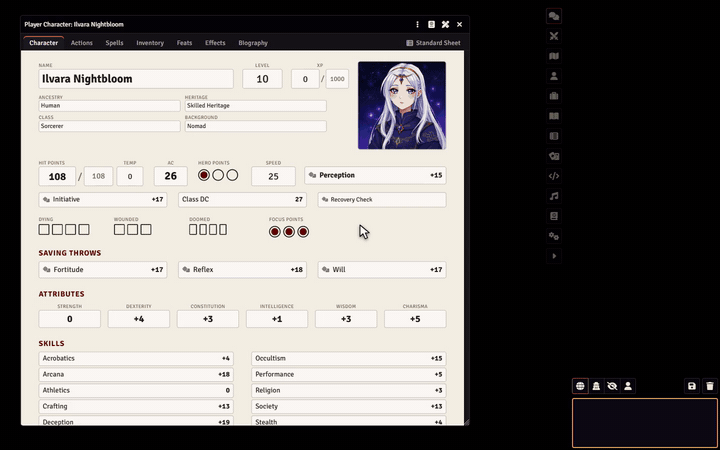Check the first Dying box
The image size is (720, 450).
pyautogui.click(x=44, y=230)
